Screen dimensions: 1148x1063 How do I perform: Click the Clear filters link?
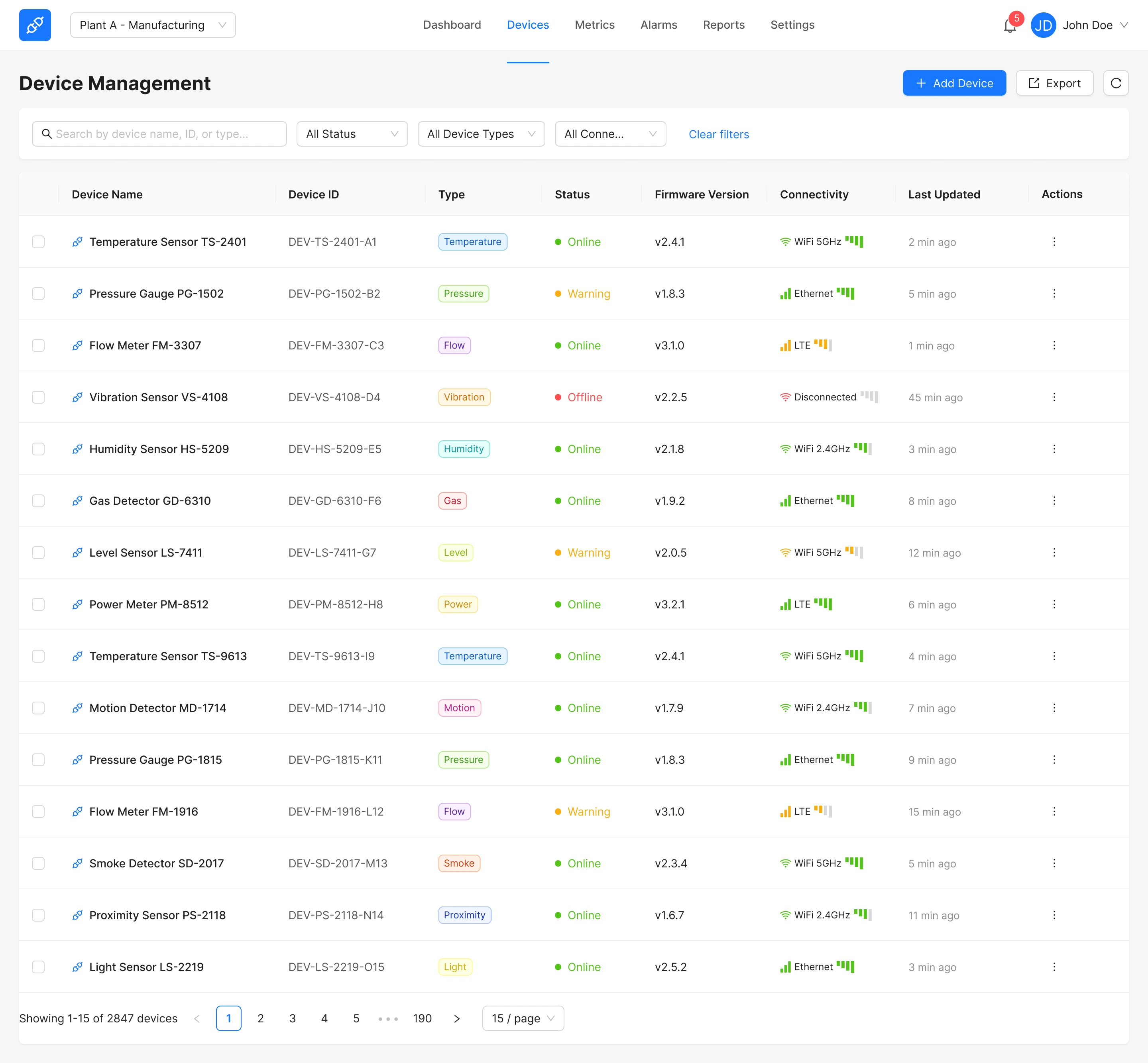(718, 135)
